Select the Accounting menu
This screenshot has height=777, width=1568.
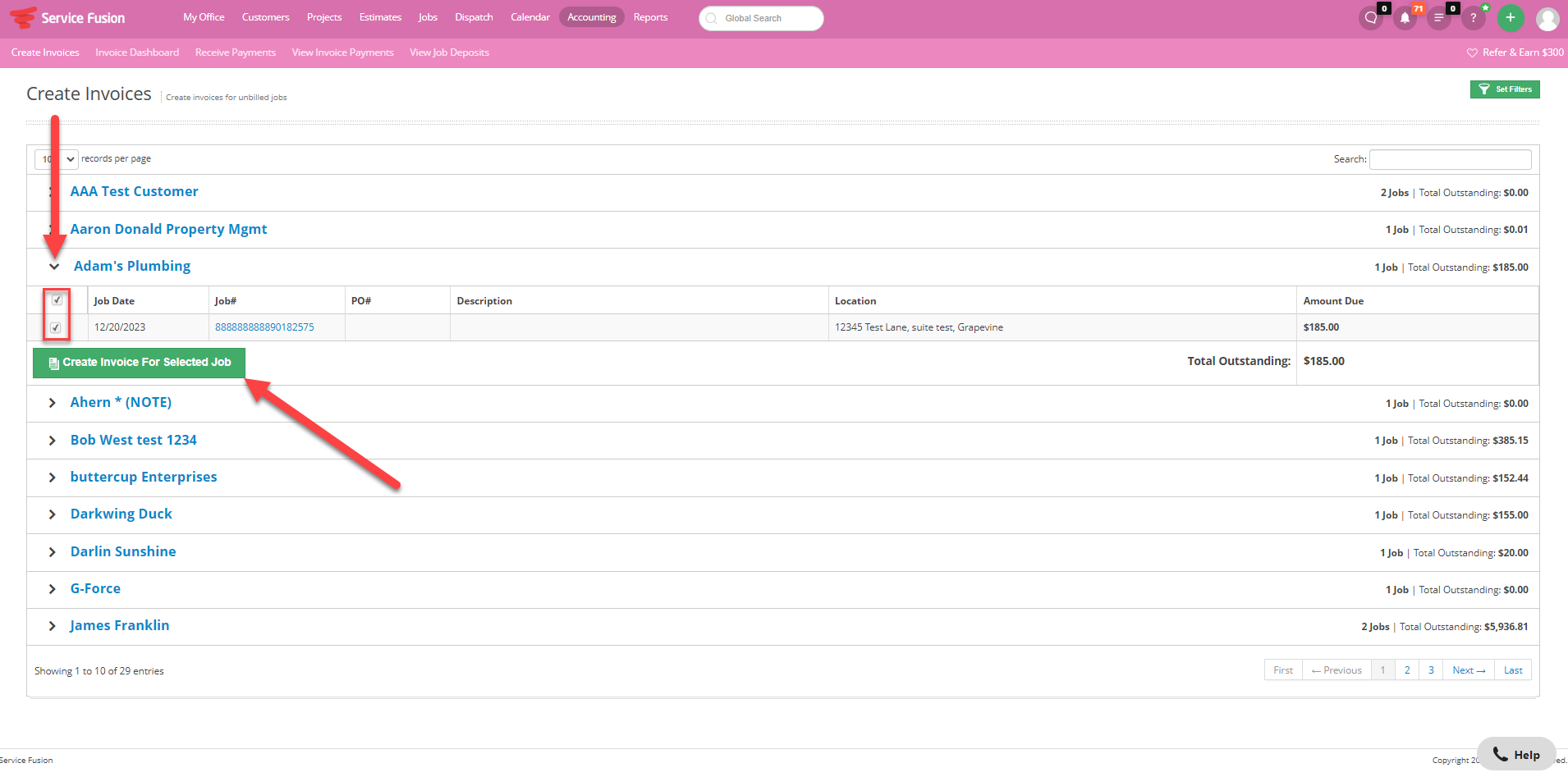(591, 17)
